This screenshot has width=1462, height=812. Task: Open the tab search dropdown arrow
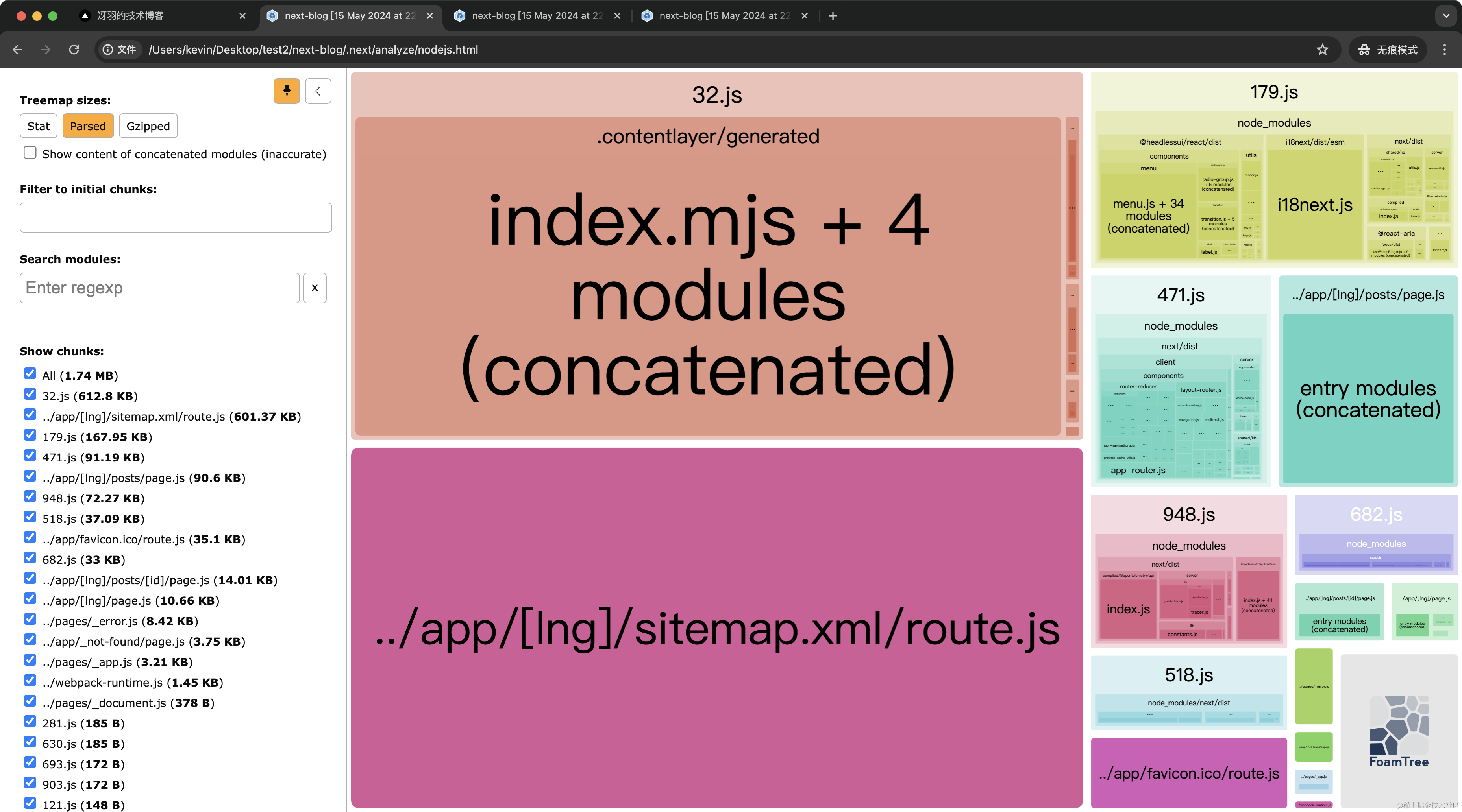[1445, 16]
